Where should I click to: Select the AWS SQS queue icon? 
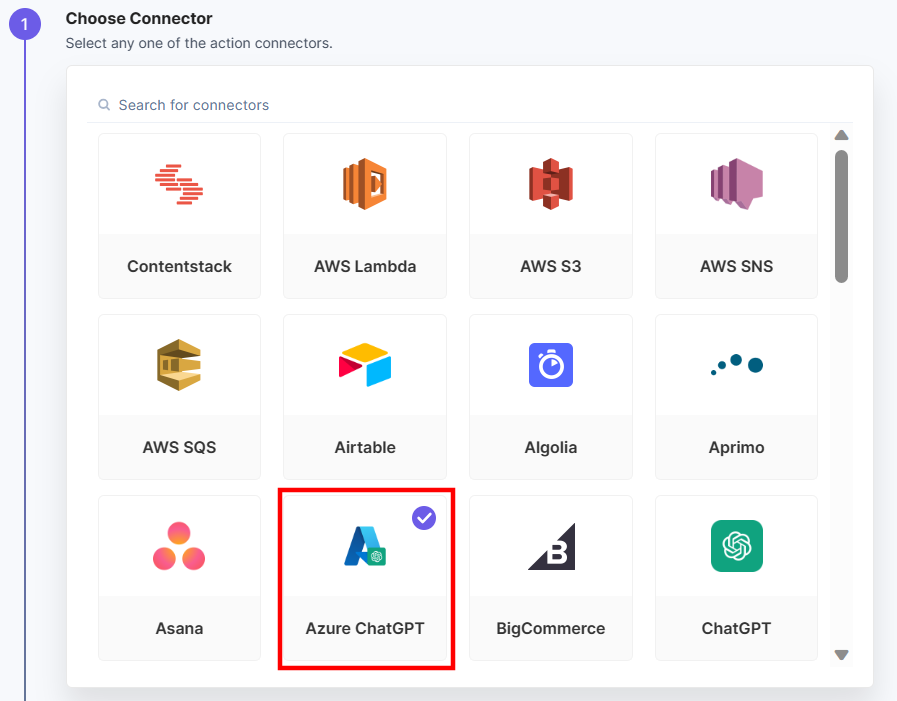coord(179,365)
